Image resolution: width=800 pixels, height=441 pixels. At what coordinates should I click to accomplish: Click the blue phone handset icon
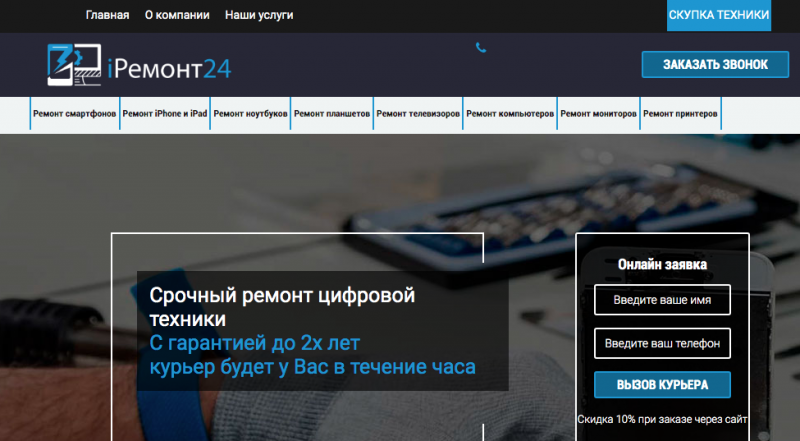coord(481,48)
